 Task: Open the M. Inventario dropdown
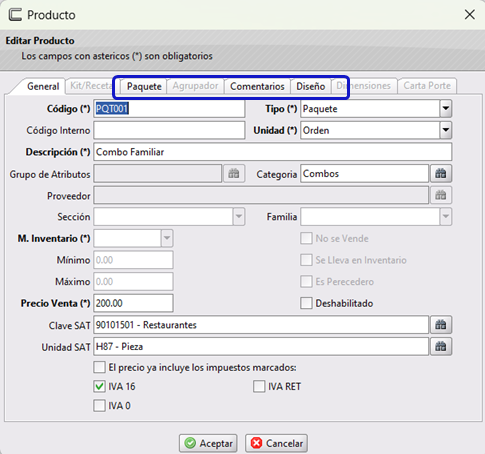click(x=167, y=238)
